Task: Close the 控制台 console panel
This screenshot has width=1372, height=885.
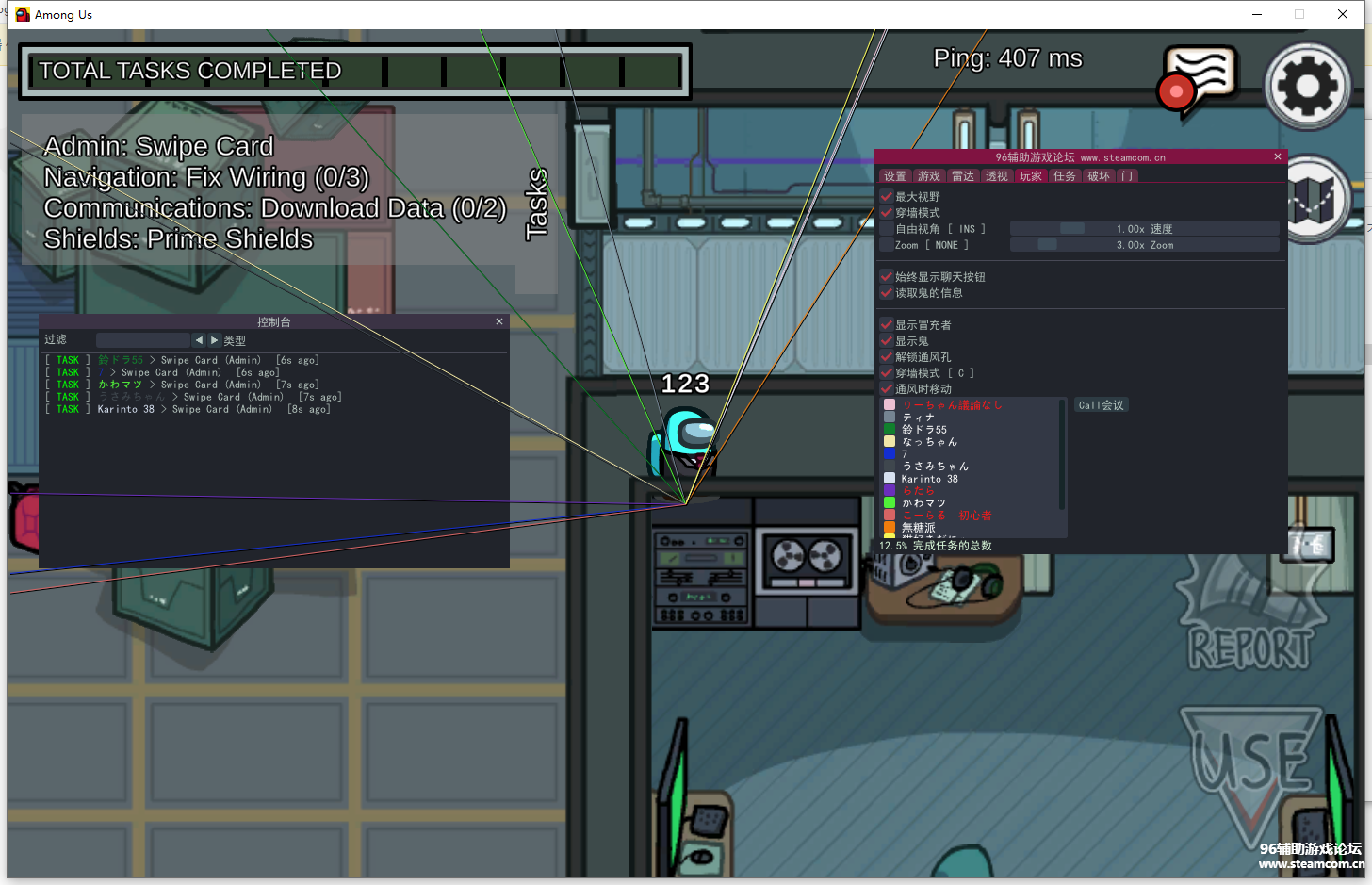Action: (499, 322)
